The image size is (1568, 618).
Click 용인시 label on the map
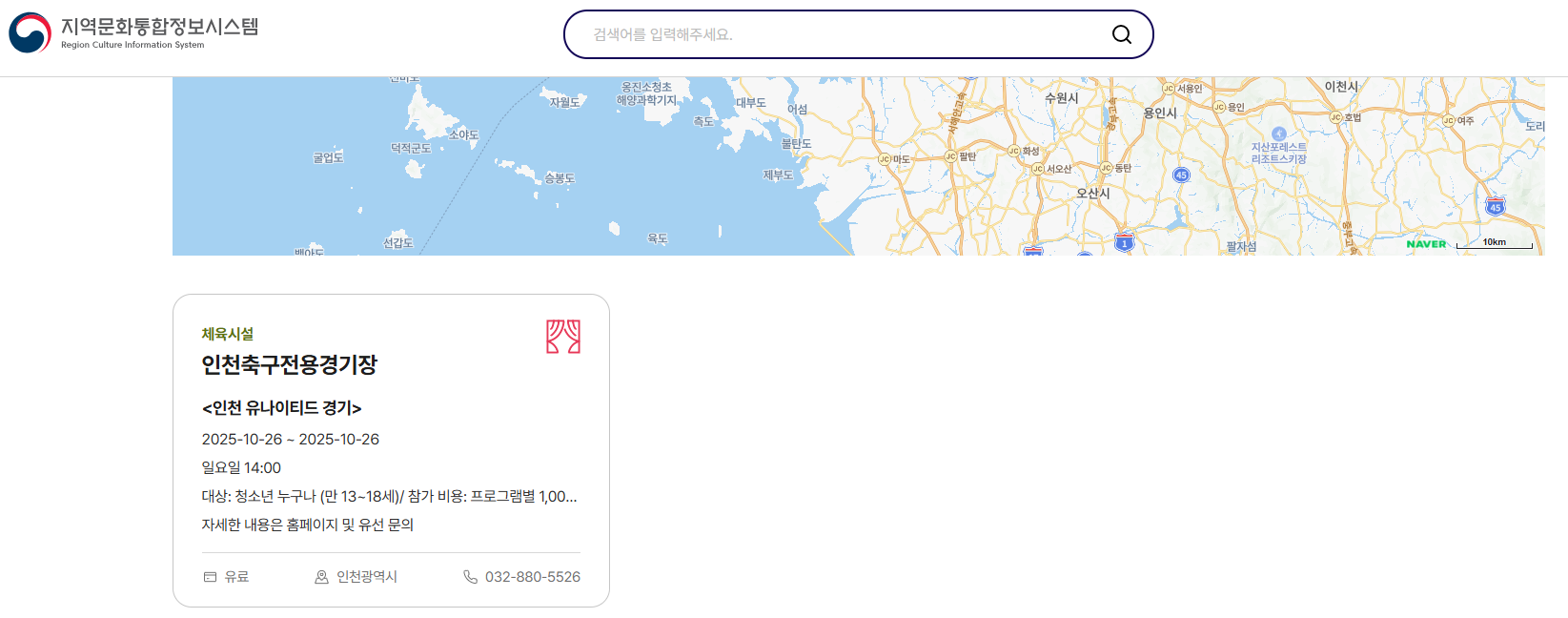tap(1160, 113)
